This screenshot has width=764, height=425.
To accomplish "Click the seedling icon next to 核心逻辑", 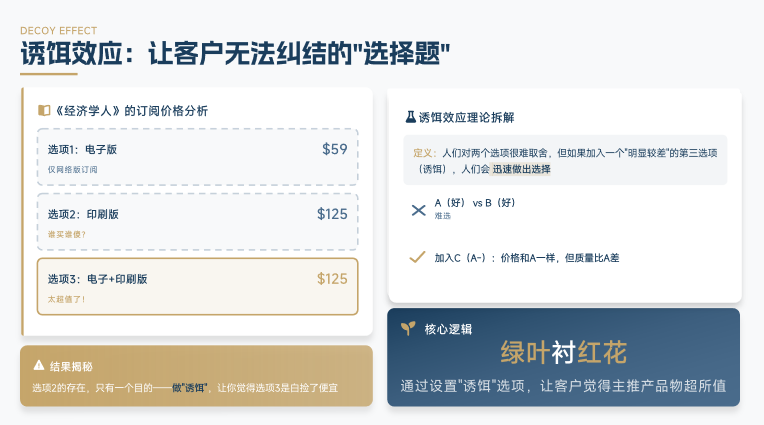I will (408, 328).
